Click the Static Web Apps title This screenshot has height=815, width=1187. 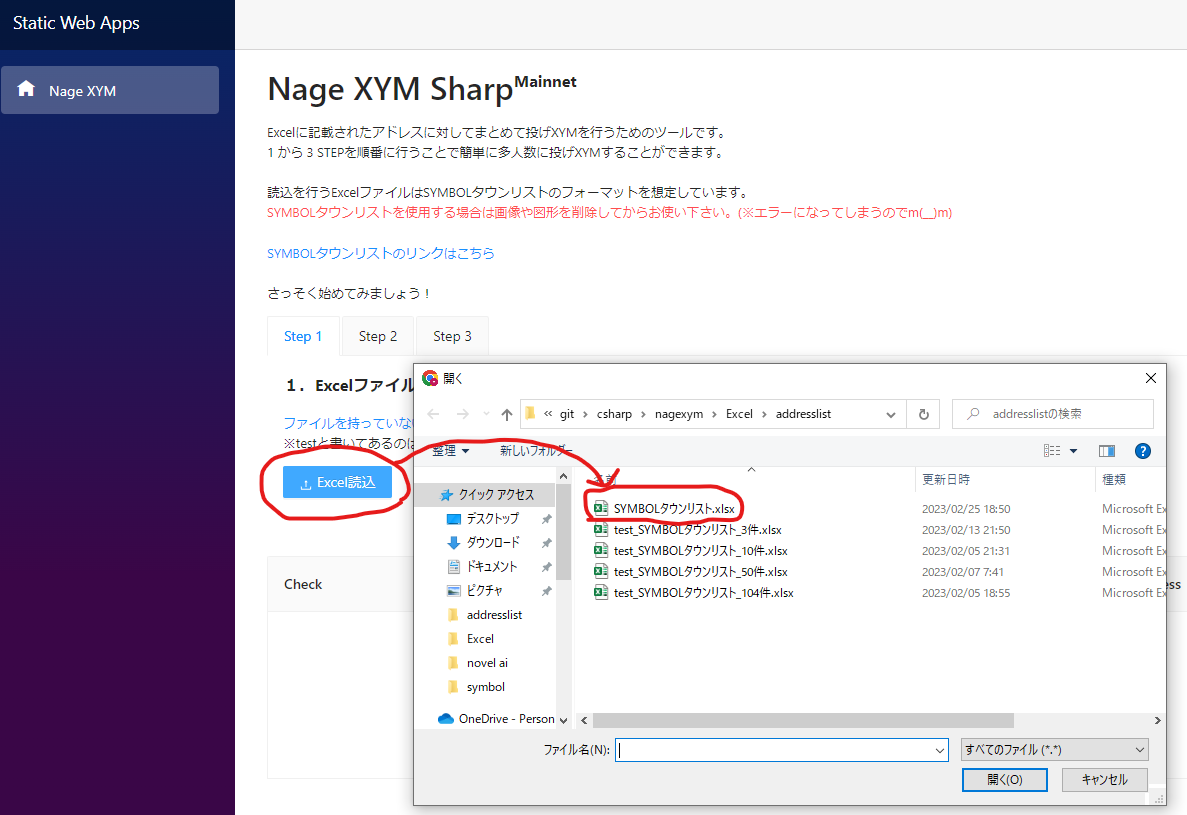click(76, 23)
